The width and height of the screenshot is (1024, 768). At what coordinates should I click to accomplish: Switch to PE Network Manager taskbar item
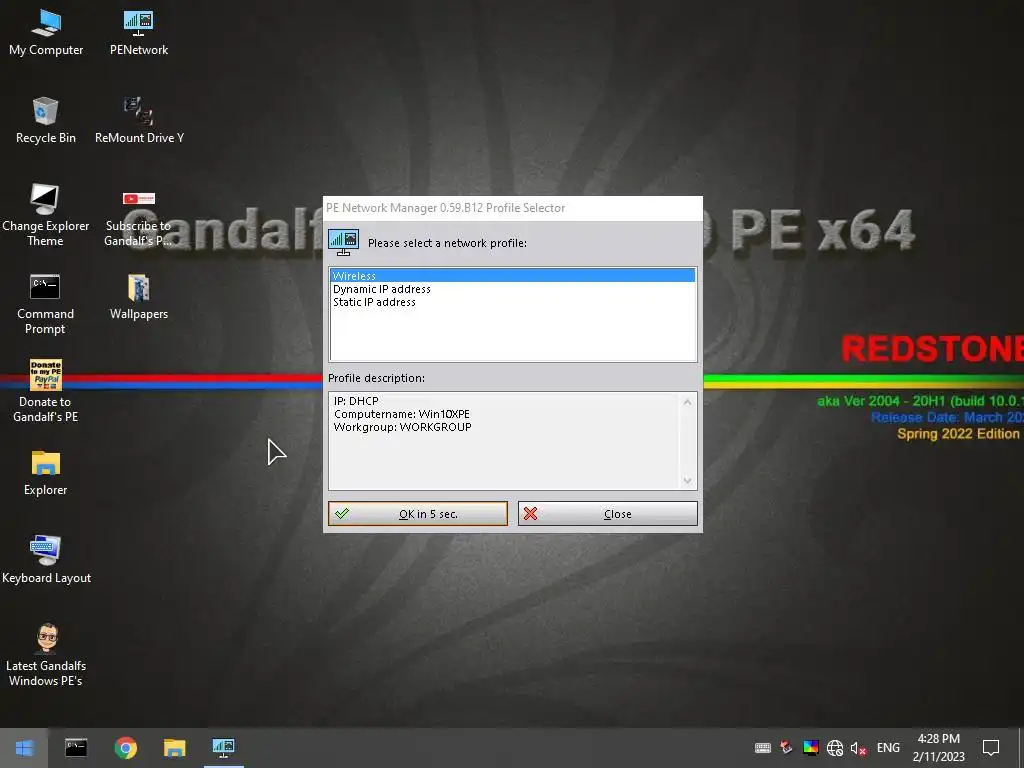[223, 748]
